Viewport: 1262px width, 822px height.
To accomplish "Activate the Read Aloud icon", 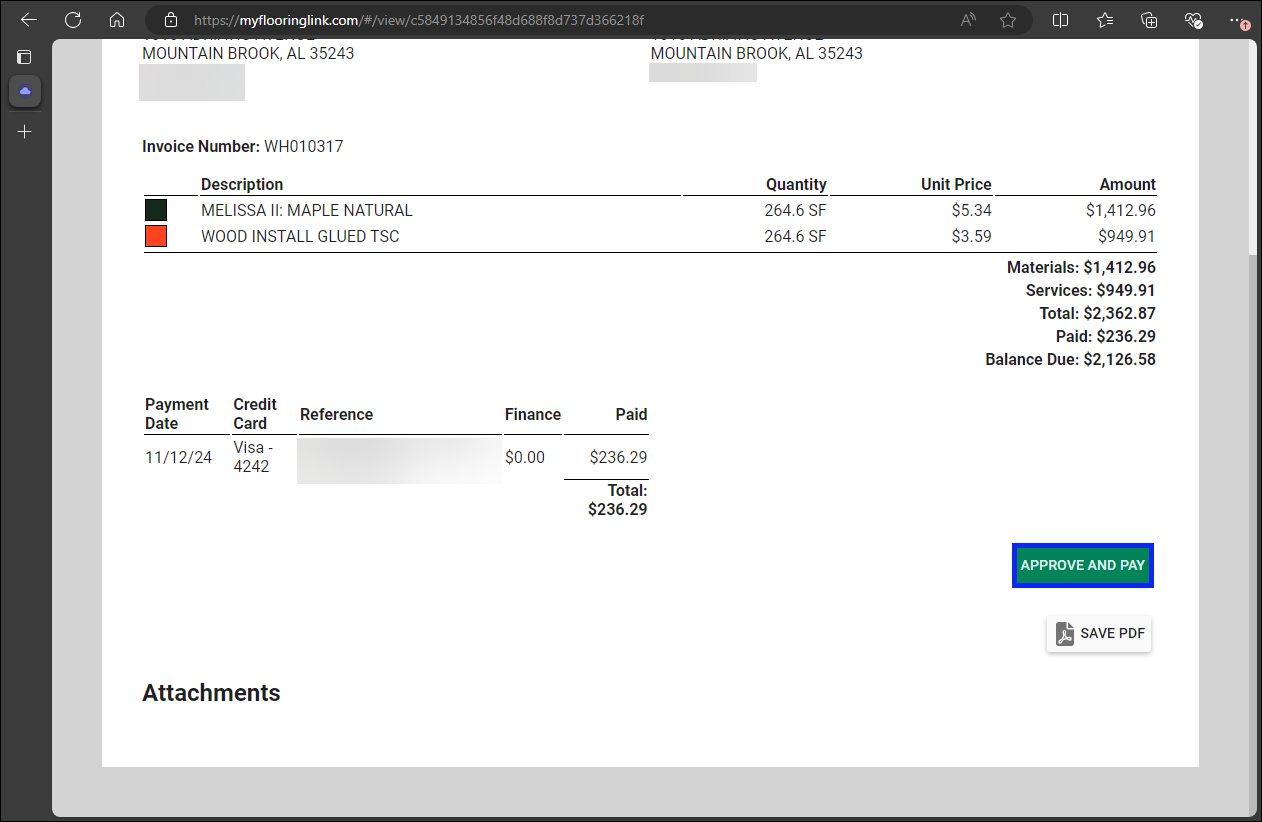I will pyautogui.click(x=968, y=20).
